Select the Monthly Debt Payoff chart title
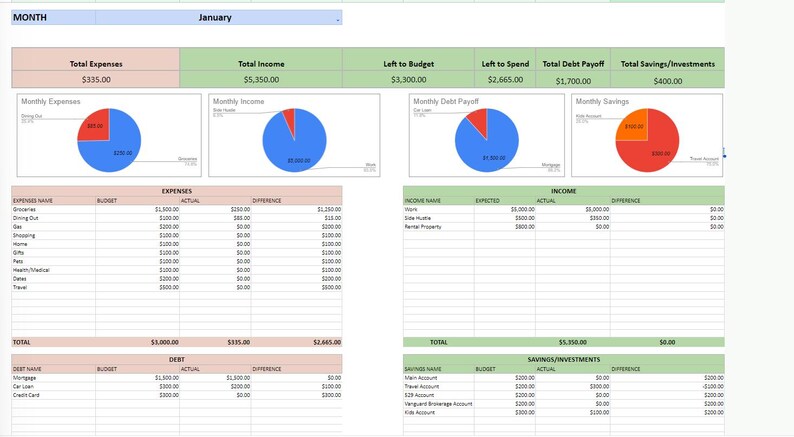 (x=446, y=101)
